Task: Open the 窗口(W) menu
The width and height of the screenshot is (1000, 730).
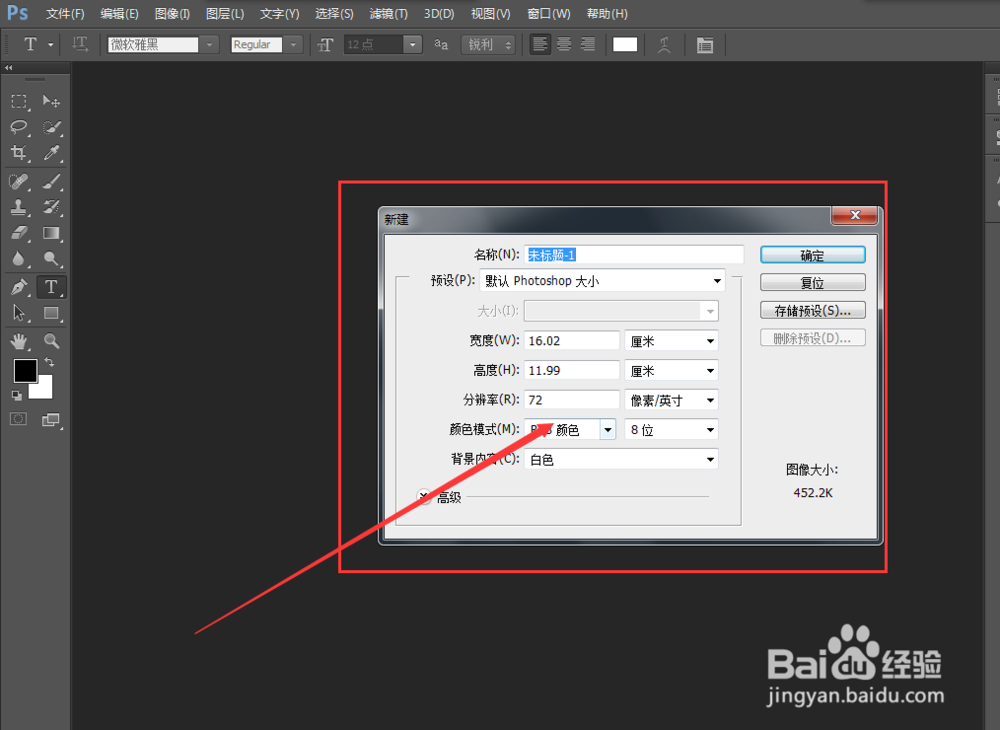Action: [x=549, y=13]
